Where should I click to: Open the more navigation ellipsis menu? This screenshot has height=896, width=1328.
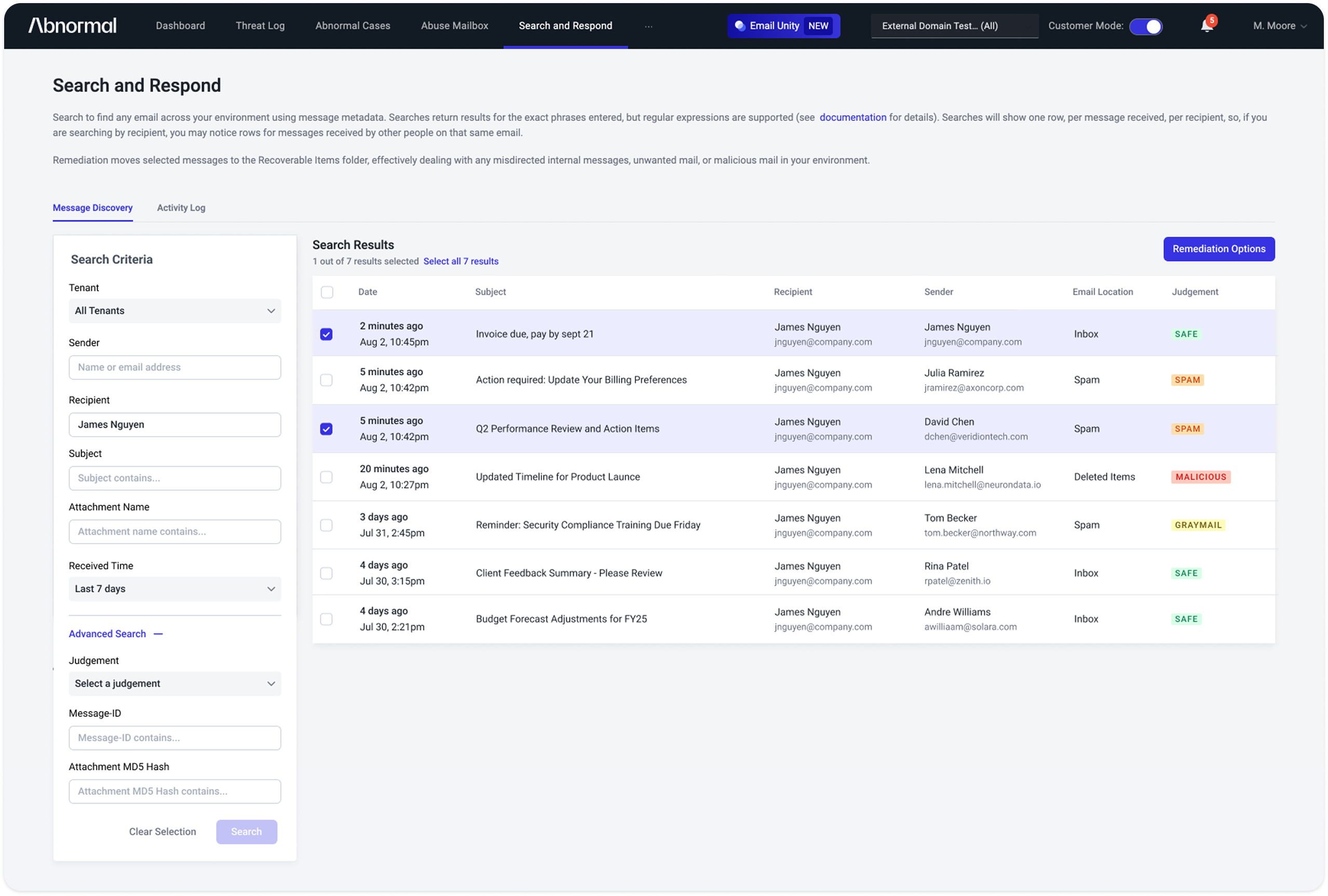pyautogui.click(x=648, y=26)
